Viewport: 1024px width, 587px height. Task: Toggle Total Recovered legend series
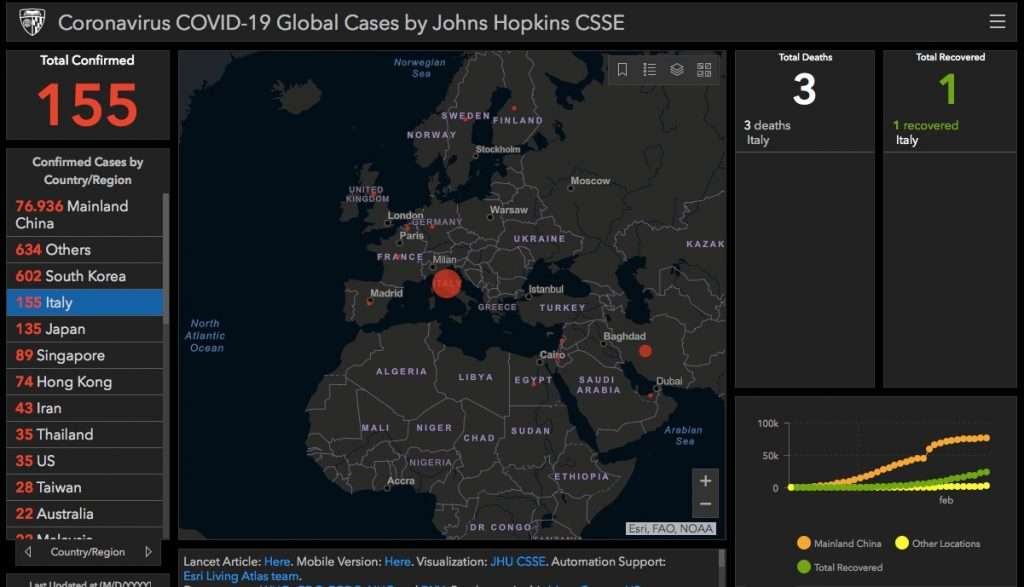tap(840, 567)
